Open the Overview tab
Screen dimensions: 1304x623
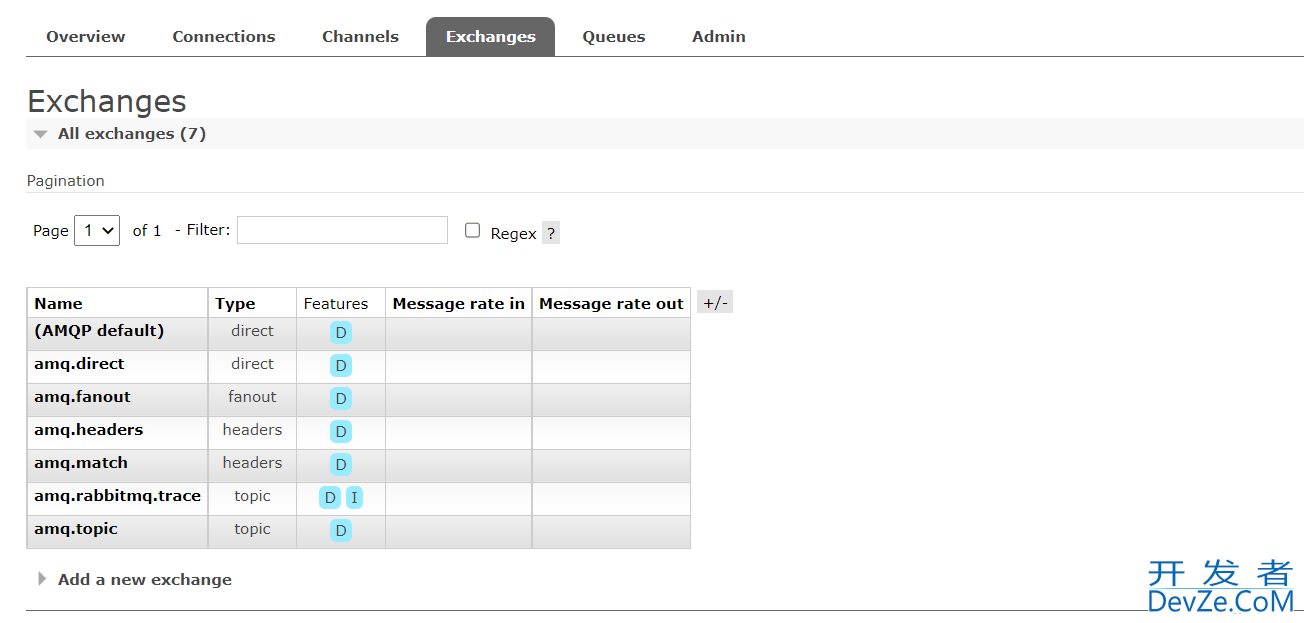pos(86,37)
